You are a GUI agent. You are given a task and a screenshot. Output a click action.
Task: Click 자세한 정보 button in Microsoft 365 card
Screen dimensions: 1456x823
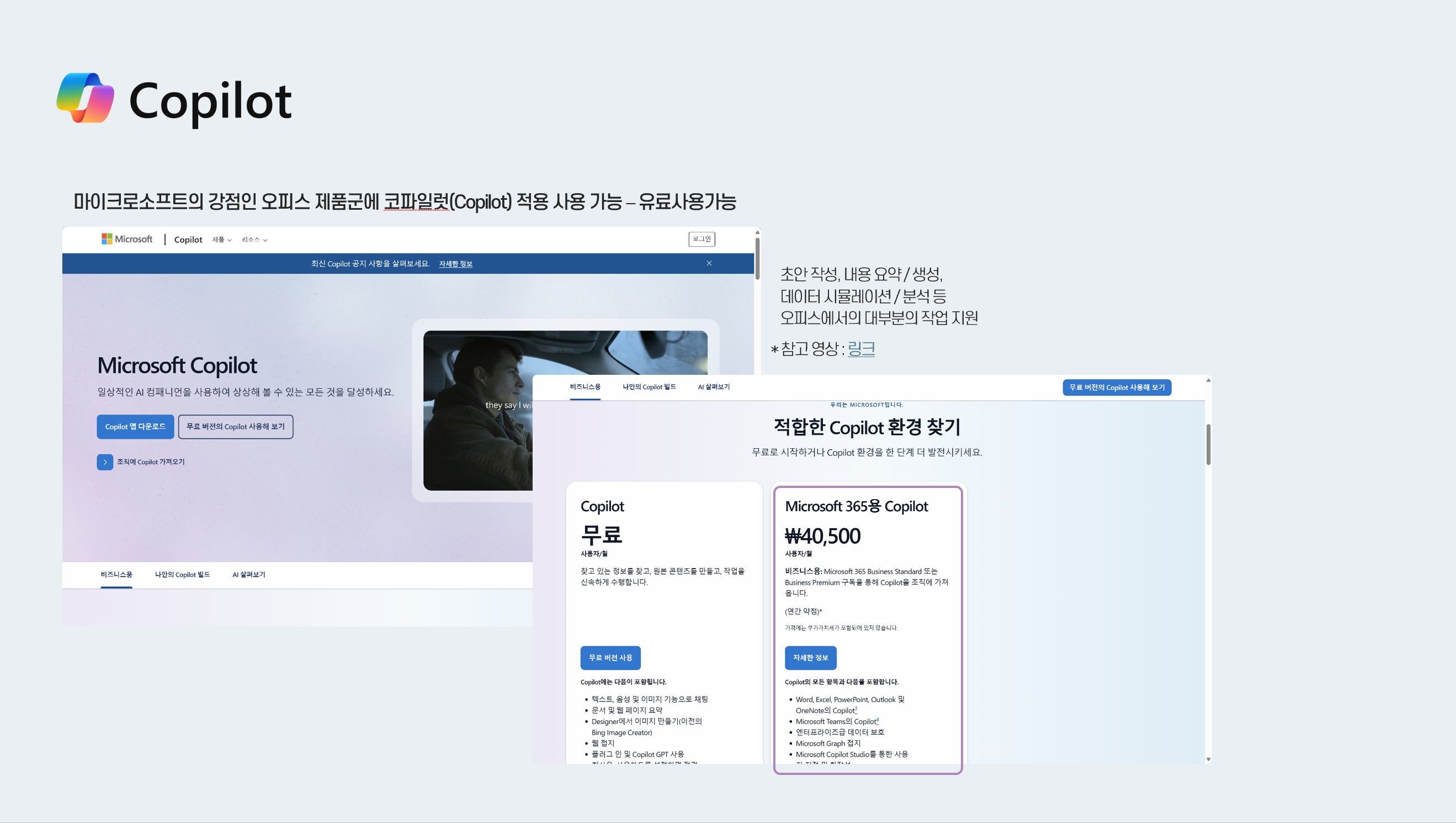(811, 658)
